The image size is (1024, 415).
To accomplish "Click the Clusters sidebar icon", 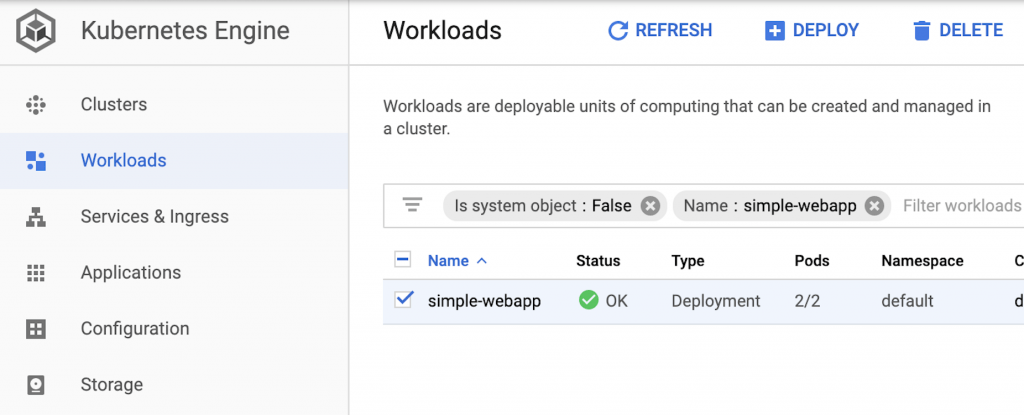I will [35, 105].
